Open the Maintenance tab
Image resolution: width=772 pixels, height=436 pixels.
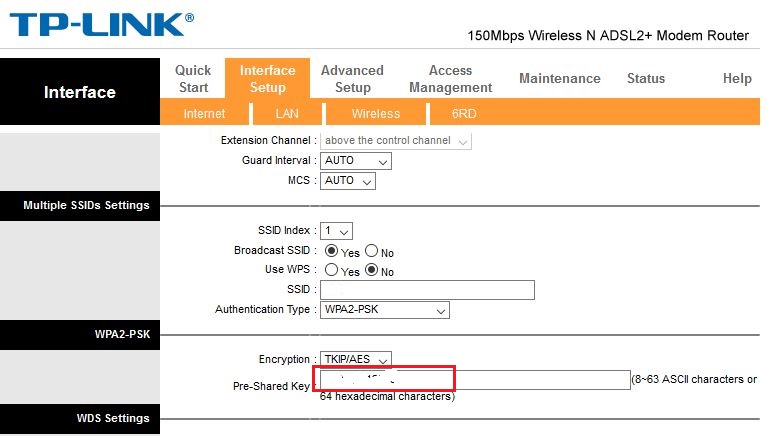[559, 78]
